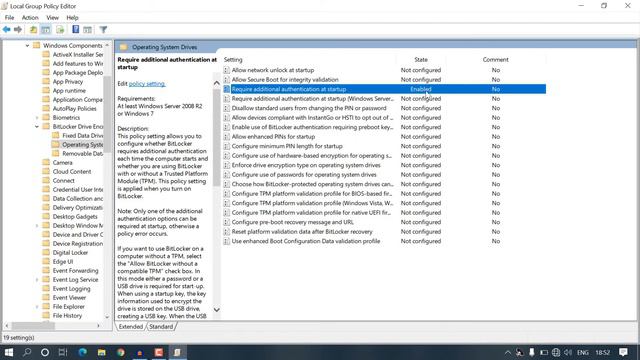The width and height of the screenshot is (640, 360).
Task: Open the Help menu
Action: coord(72,18)
